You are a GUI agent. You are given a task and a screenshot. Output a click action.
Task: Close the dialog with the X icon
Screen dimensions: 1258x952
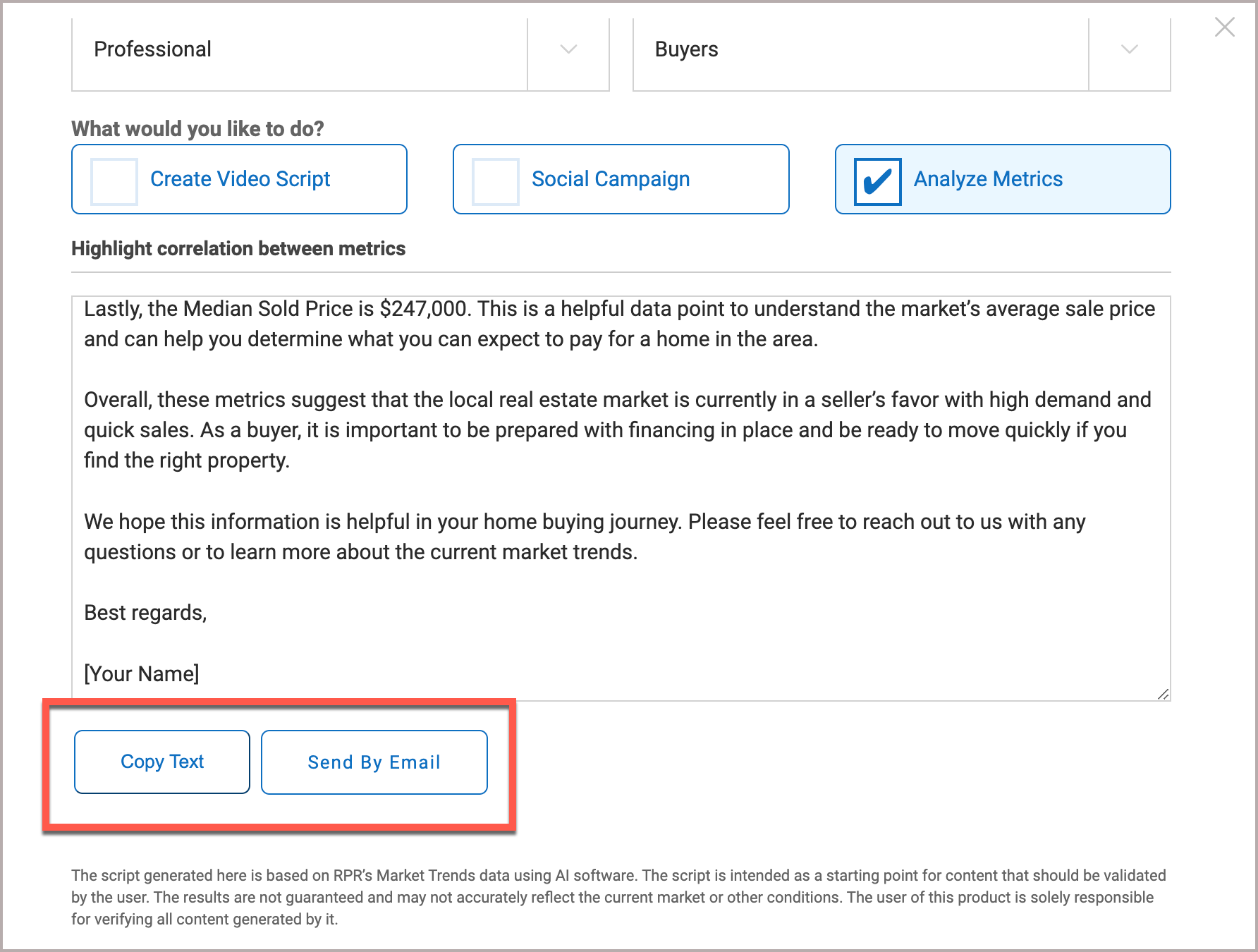click(1224, 28)
